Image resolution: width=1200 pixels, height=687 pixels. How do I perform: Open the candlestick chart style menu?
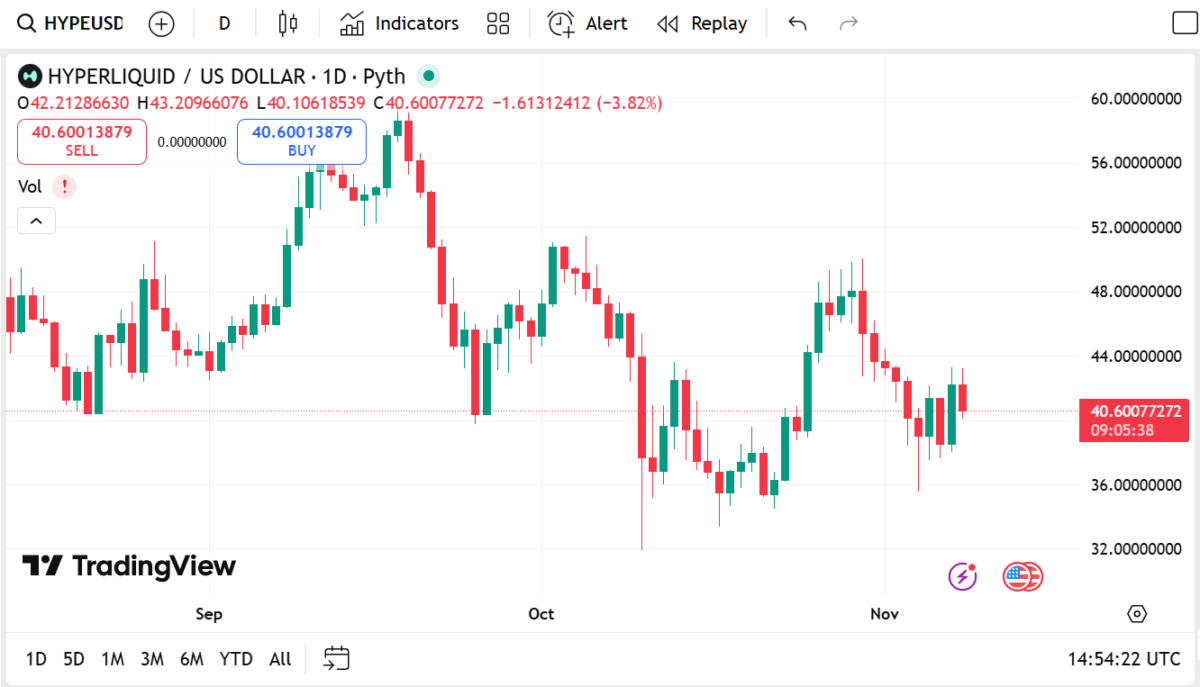[x=288, y=24]
